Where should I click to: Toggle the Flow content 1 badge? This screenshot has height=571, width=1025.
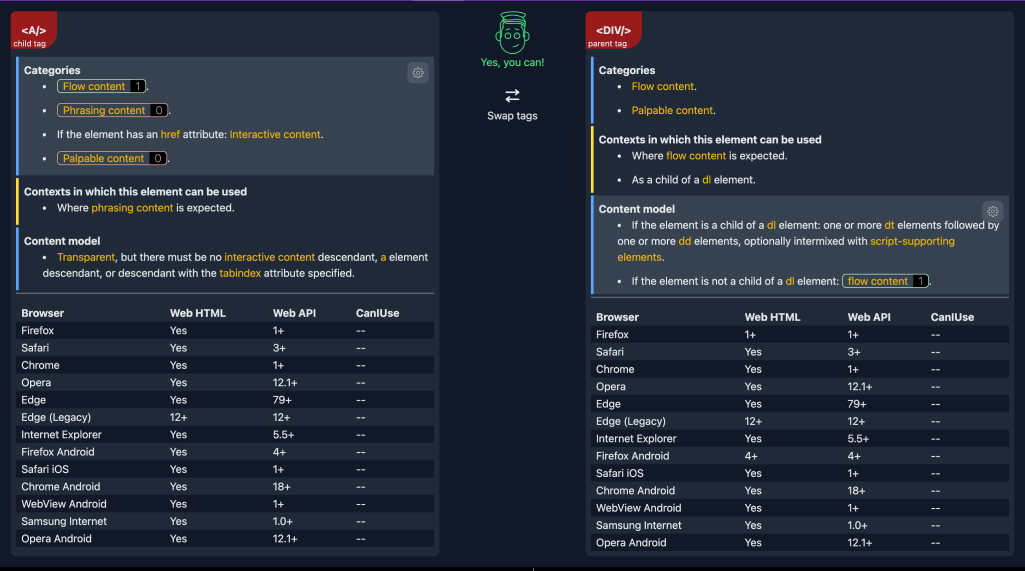[x=102, y=87]
